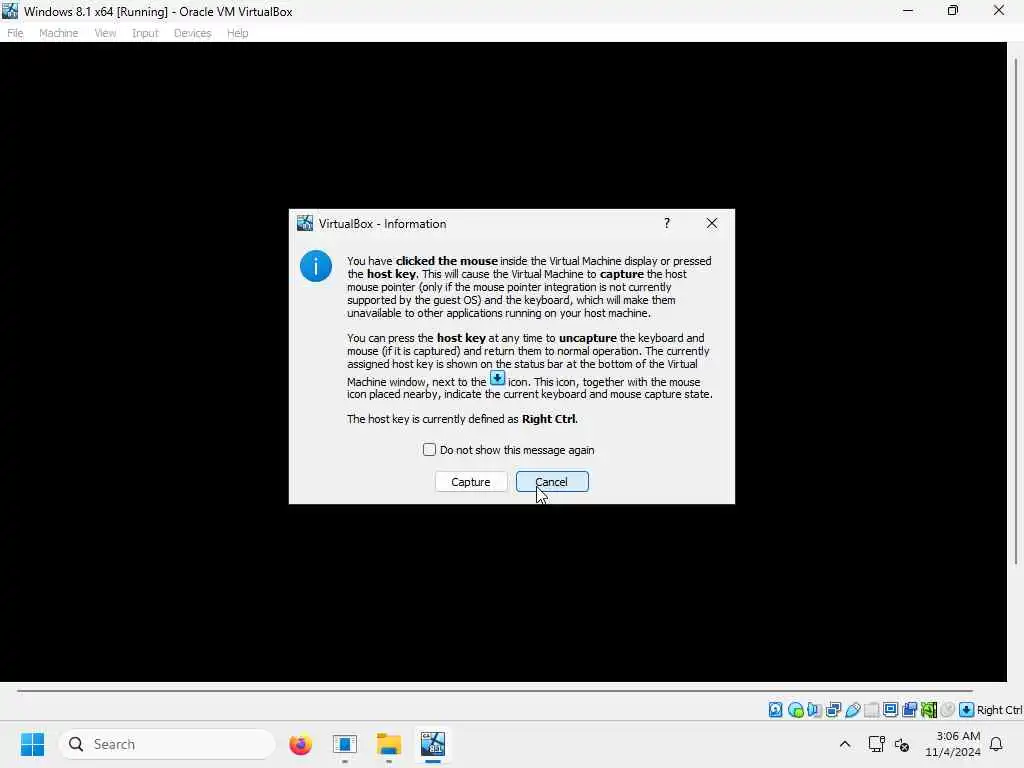The height and width of the screenshot is (768, 1024).
Task: Open Firefox from the taskbar
Action: 300,744
